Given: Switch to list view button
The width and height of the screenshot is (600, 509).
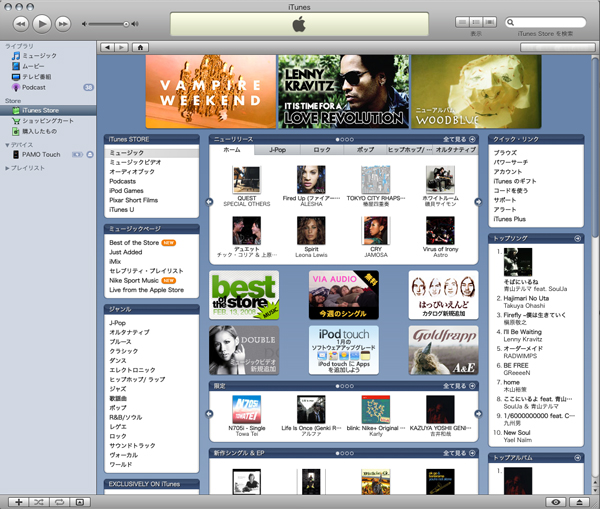Looking at the screenshot, I should point(462,22).
